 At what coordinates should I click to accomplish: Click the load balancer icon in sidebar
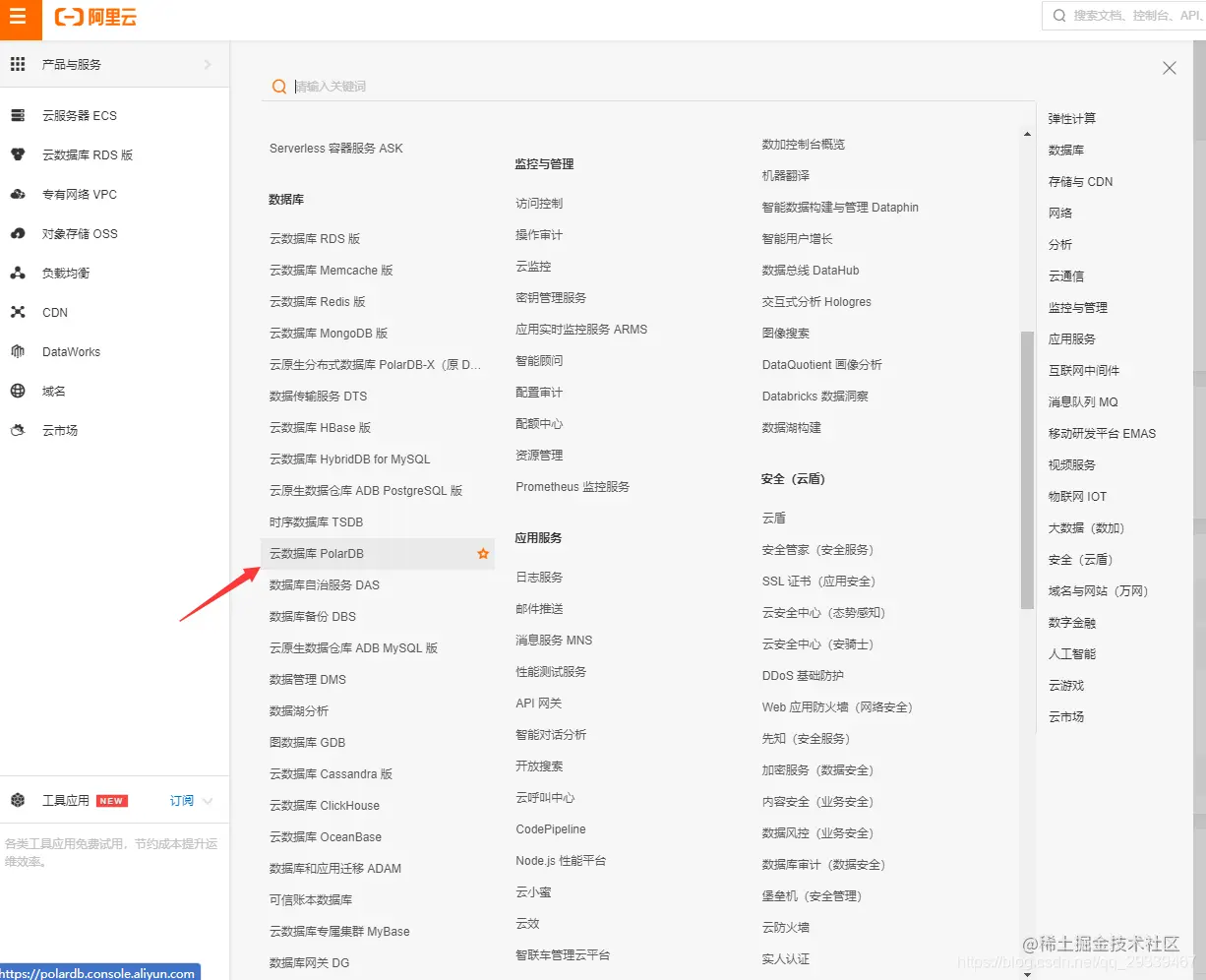(18, 273)
